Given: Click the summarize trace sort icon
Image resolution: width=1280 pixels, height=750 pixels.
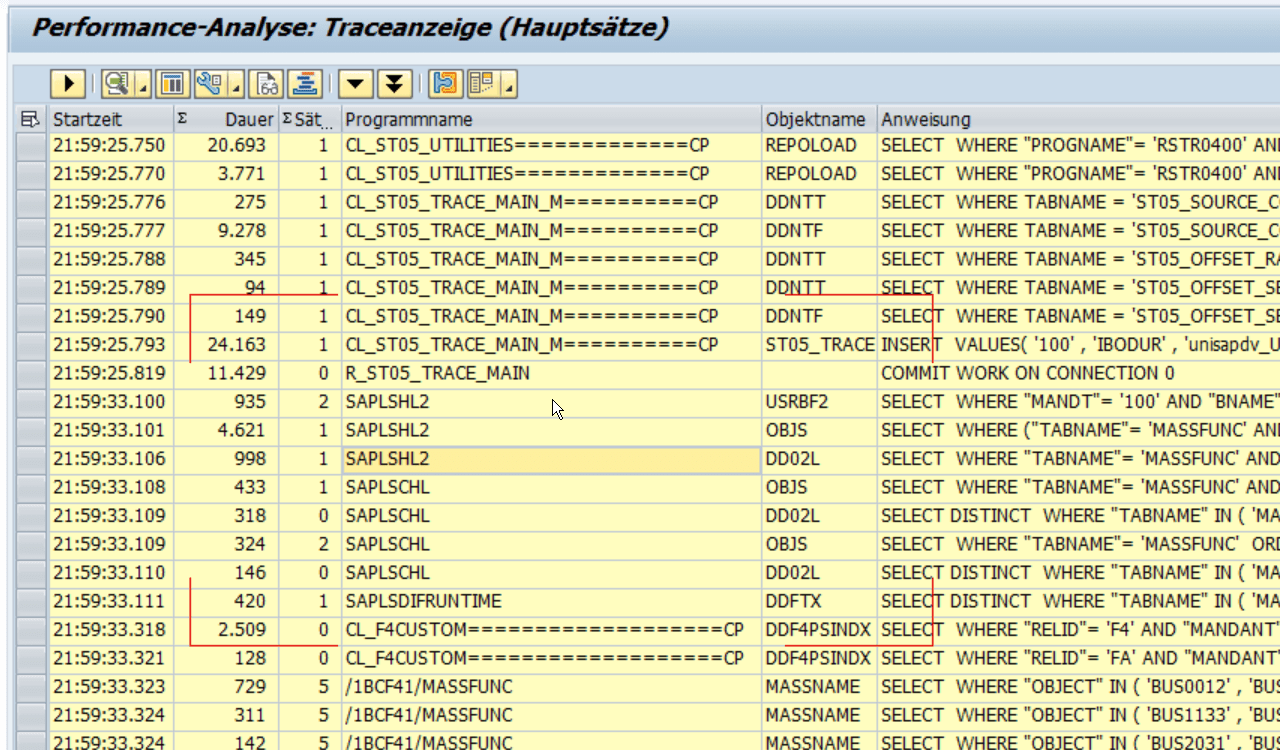Looking at the screenshot, I should tap(305, 84).
